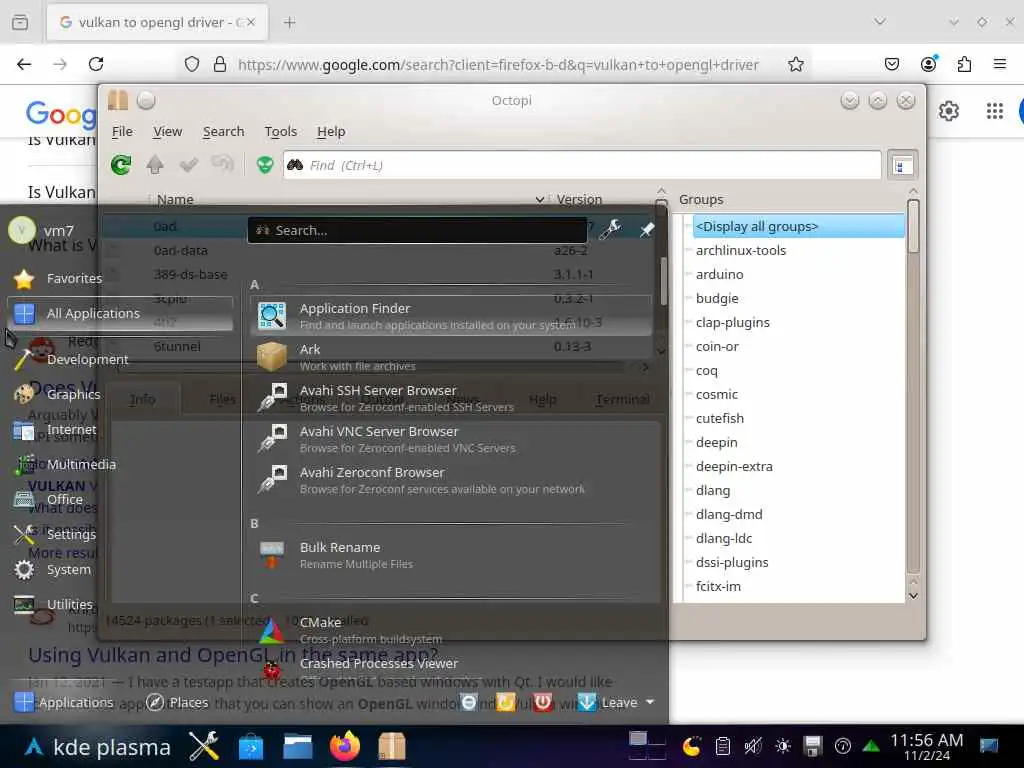1024x768 pixels.
Task: Open the View menu in Octopi
Action: tap(167, 131)
